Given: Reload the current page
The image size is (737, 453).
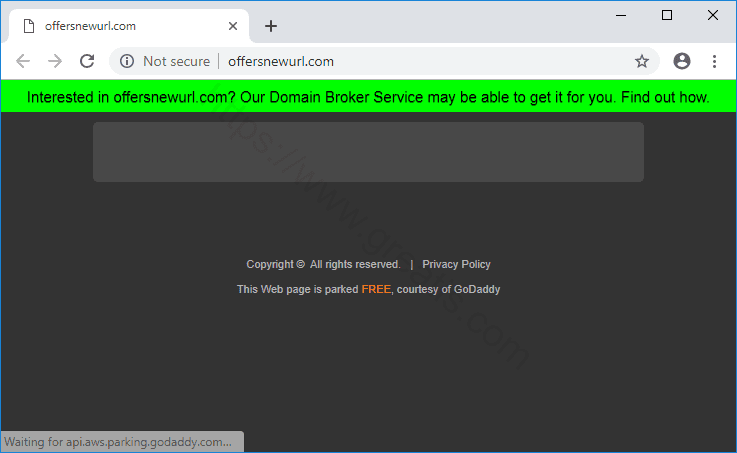Looking at the screenshot, I should pyautogui.click(x=87, y=61).
